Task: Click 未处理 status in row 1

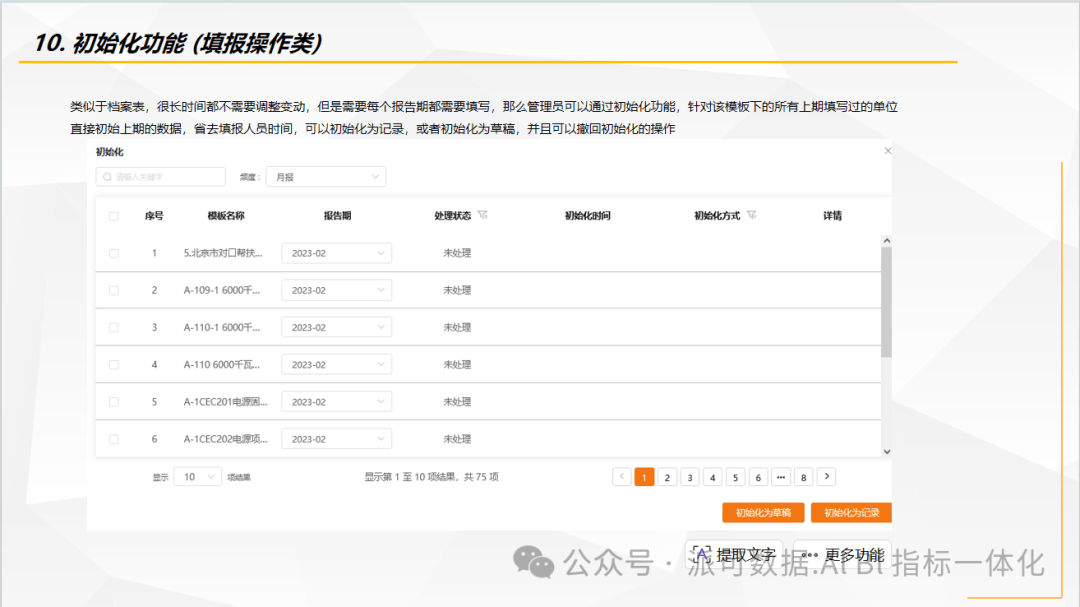Action: (x=457, y=253)
